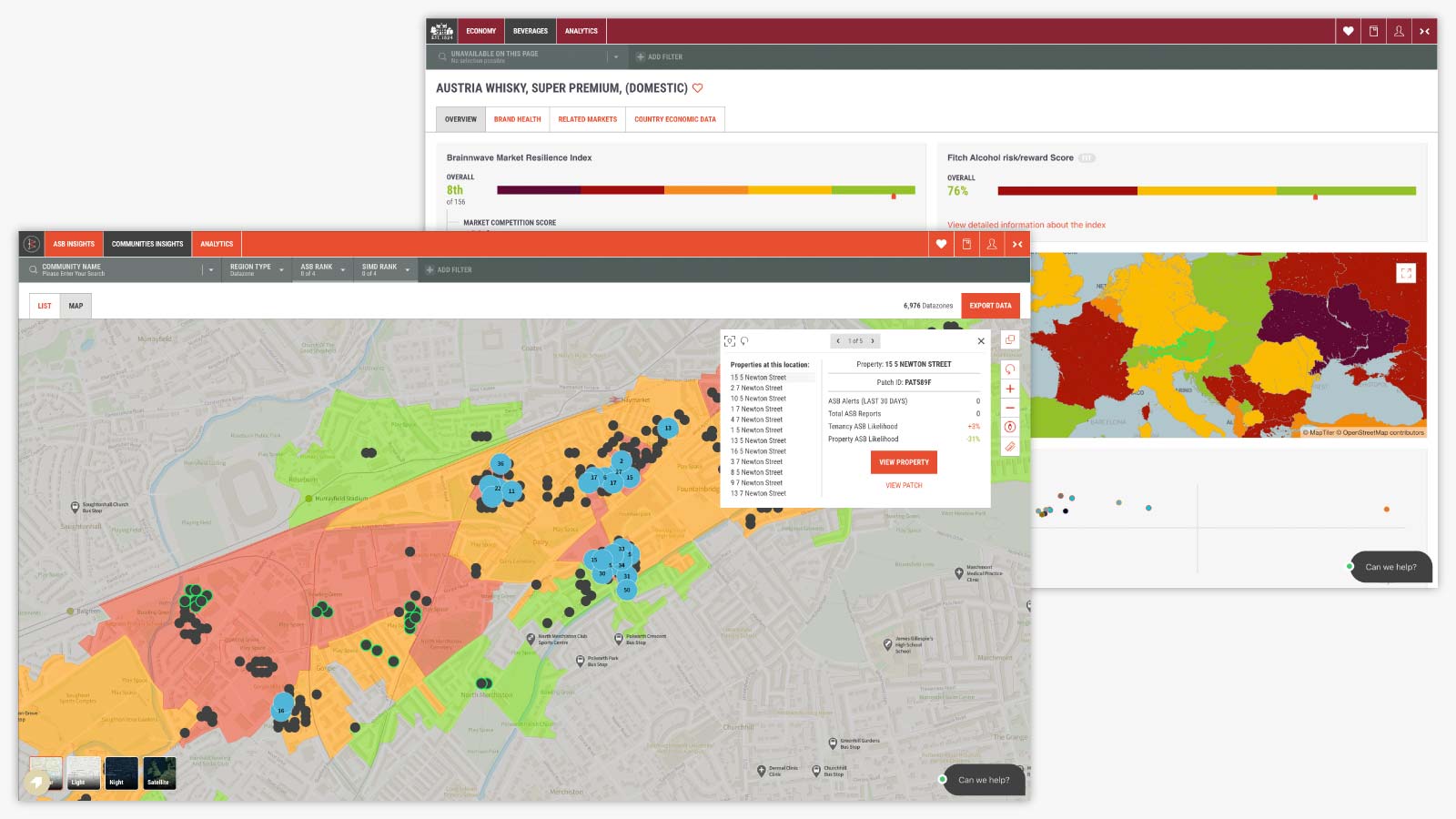Open the whisky window search dropdown arrow
1456x819 pixels.
click(616, 56)
